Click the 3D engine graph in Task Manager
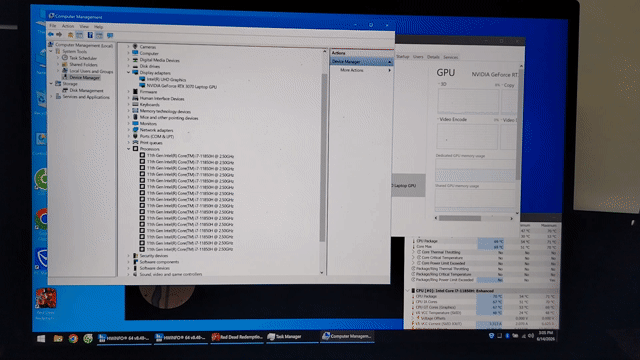Screen dimensions: 640x360 (x=468, y=101)
